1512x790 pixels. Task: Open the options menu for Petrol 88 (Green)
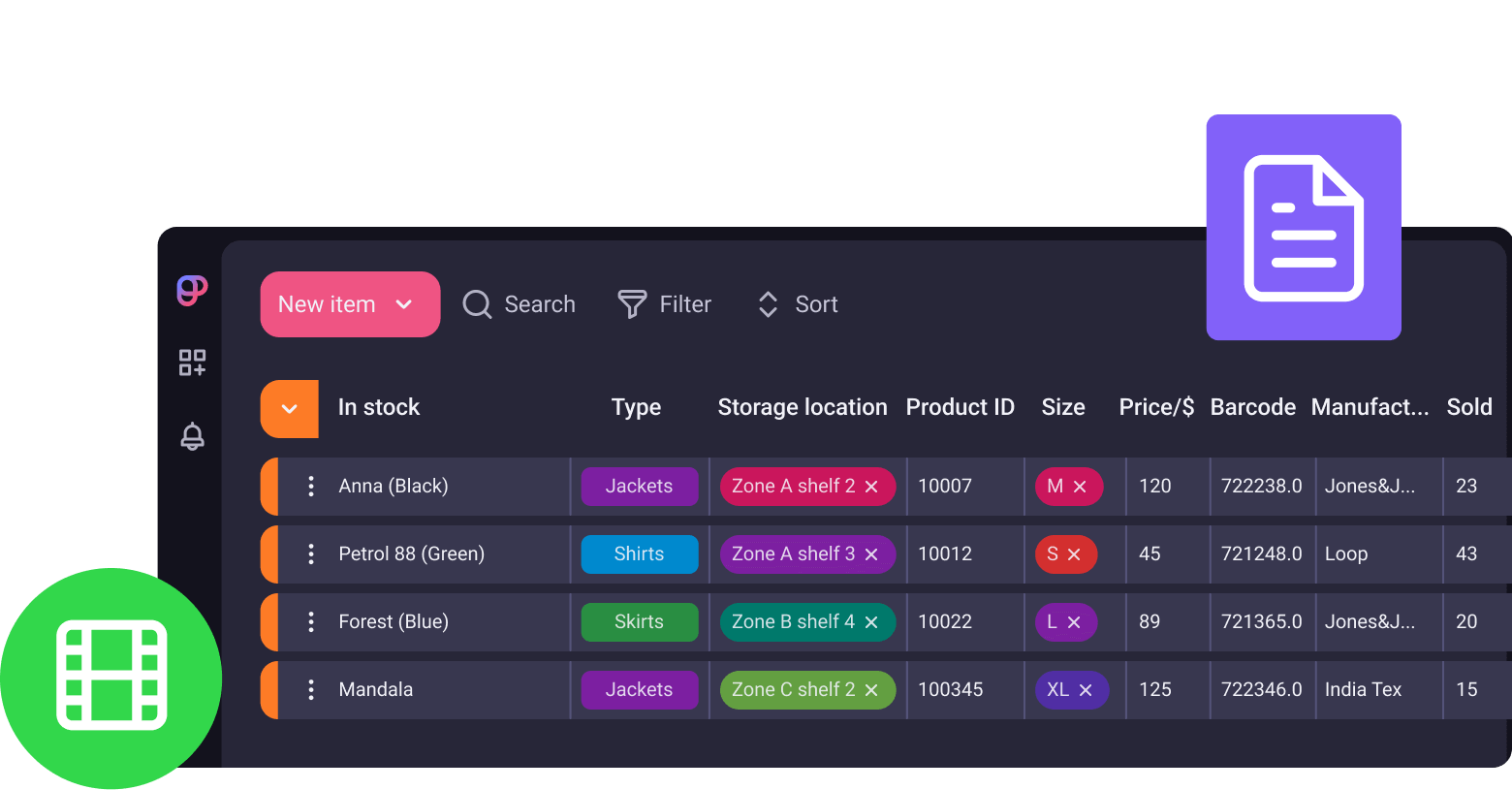310,553
